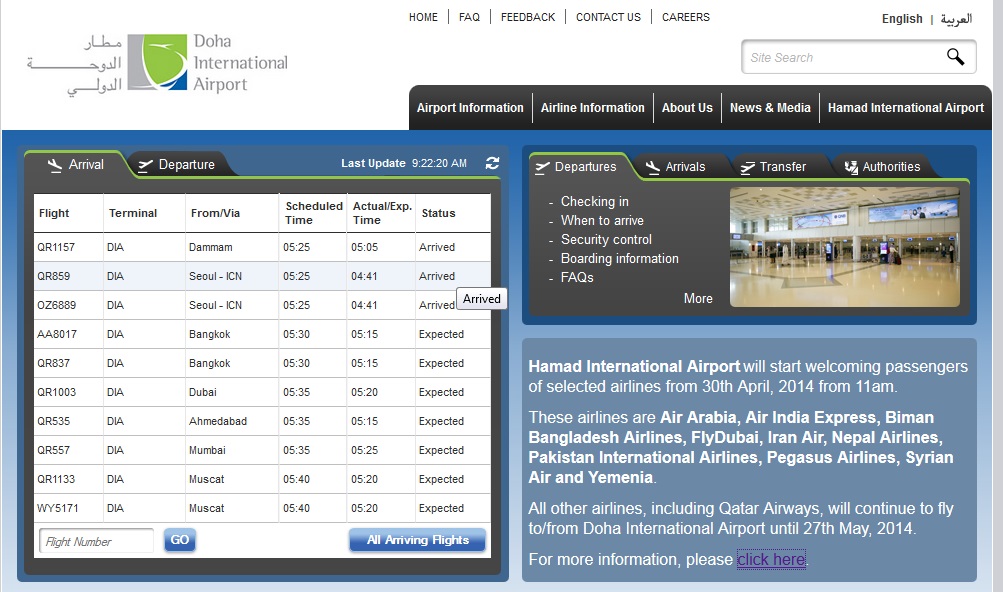
Task: Click the Dubai origin cell
Action: pos(203,392)
